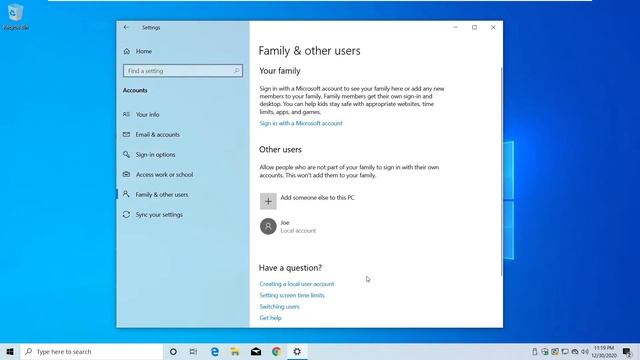Click the house icon beside Home
This screenshot has height=360, width=640.
[x=127, y=51]
